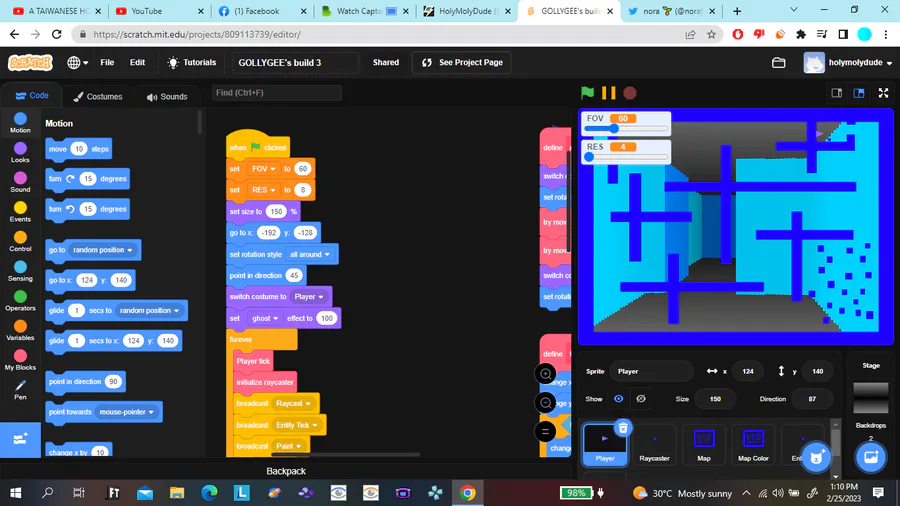The image size is (900, 506).
Task: Click See Project Page button
Action: coord(462,63)
